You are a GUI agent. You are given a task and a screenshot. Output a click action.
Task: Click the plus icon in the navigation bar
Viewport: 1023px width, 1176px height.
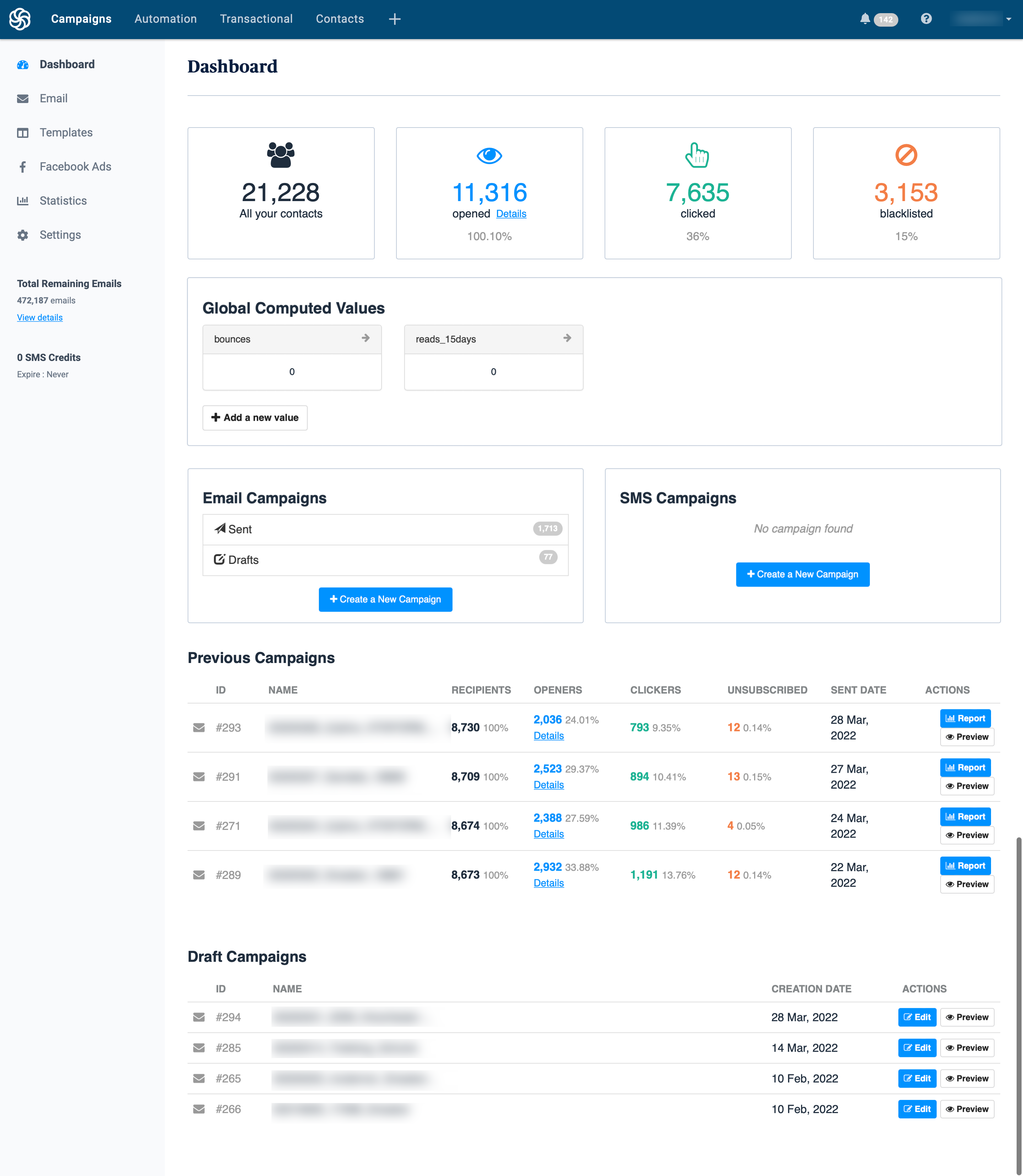395,19
